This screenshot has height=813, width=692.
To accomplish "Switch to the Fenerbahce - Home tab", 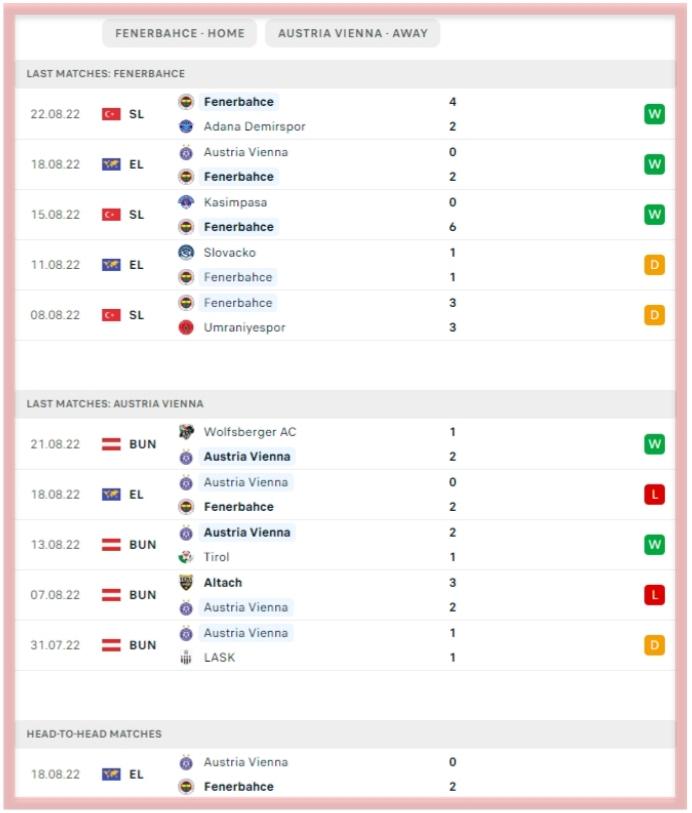I will click(x=179, y=33).
